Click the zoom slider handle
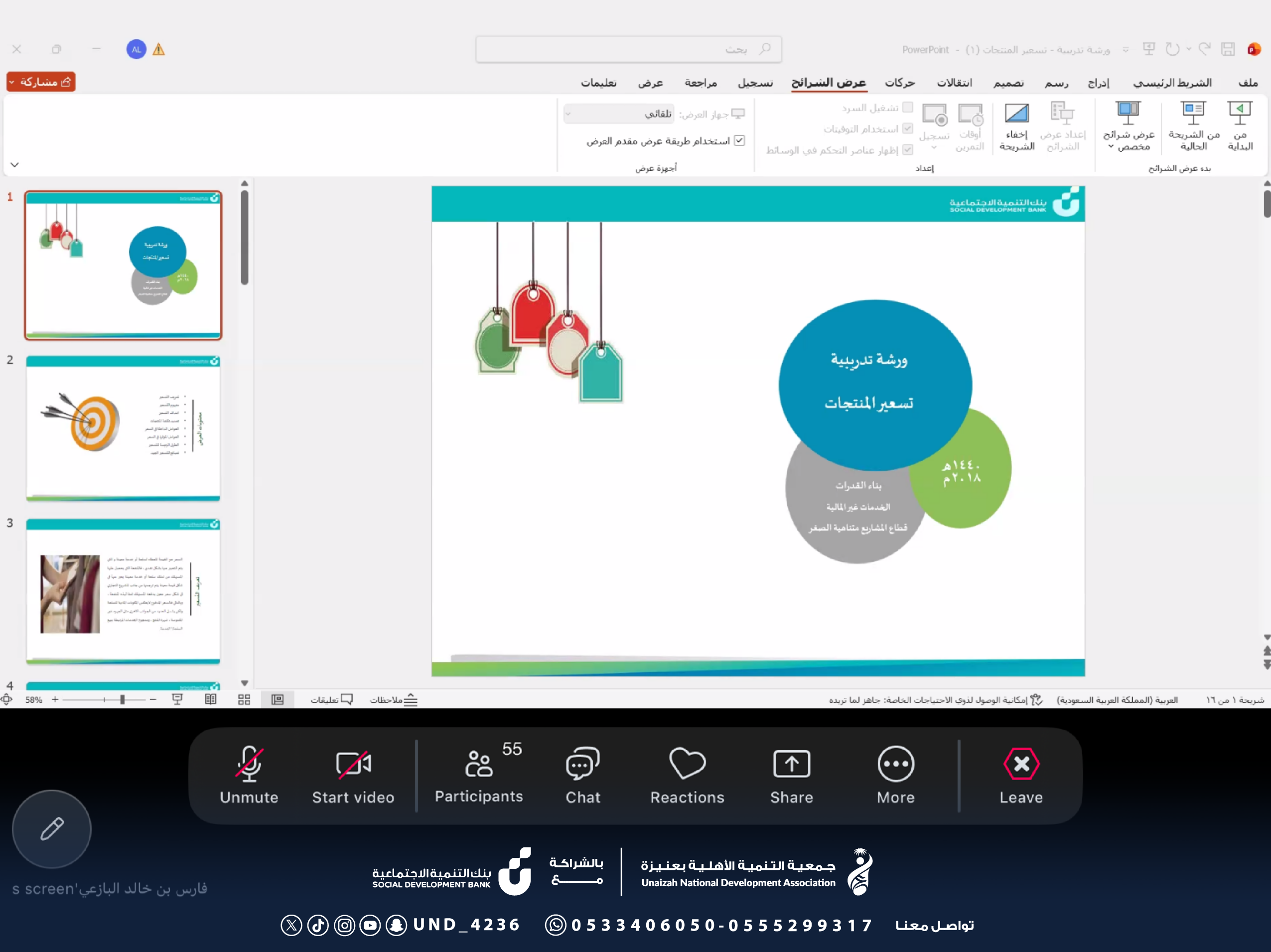The height and width of the screenshot is (952, 1271). [x=123, y=699]
